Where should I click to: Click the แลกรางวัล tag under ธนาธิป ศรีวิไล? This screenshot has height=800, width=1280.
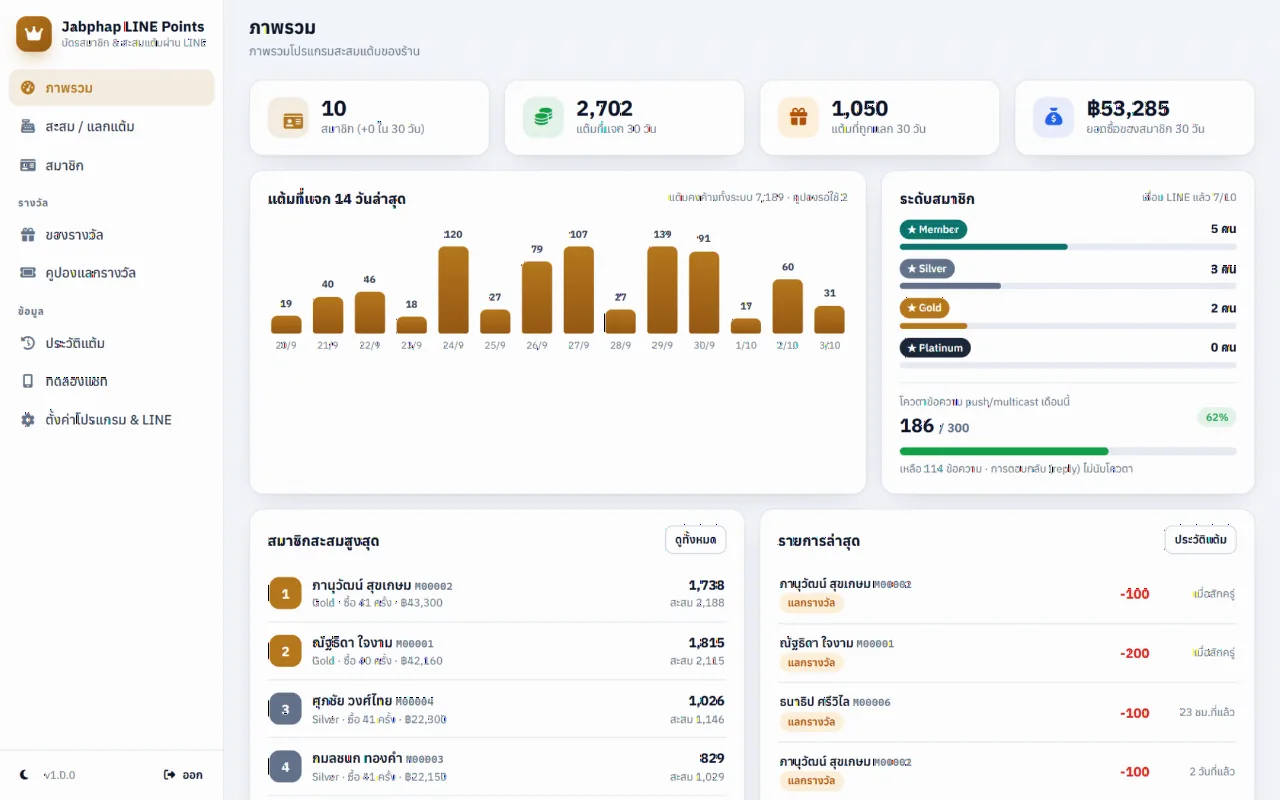click(811, 722)
